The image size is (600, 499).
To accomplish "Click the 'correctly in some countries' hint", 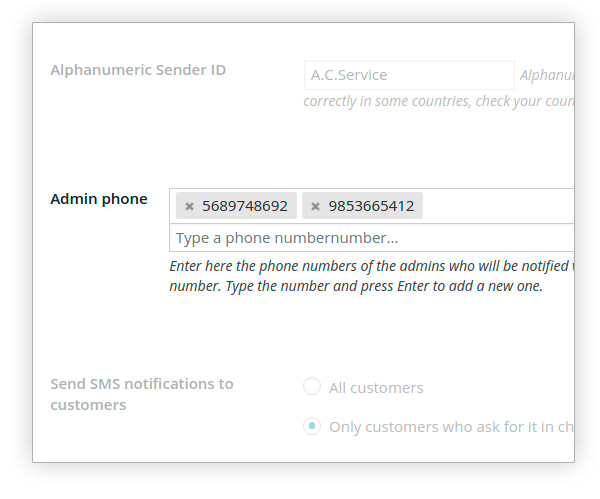I will pos(439,101).
